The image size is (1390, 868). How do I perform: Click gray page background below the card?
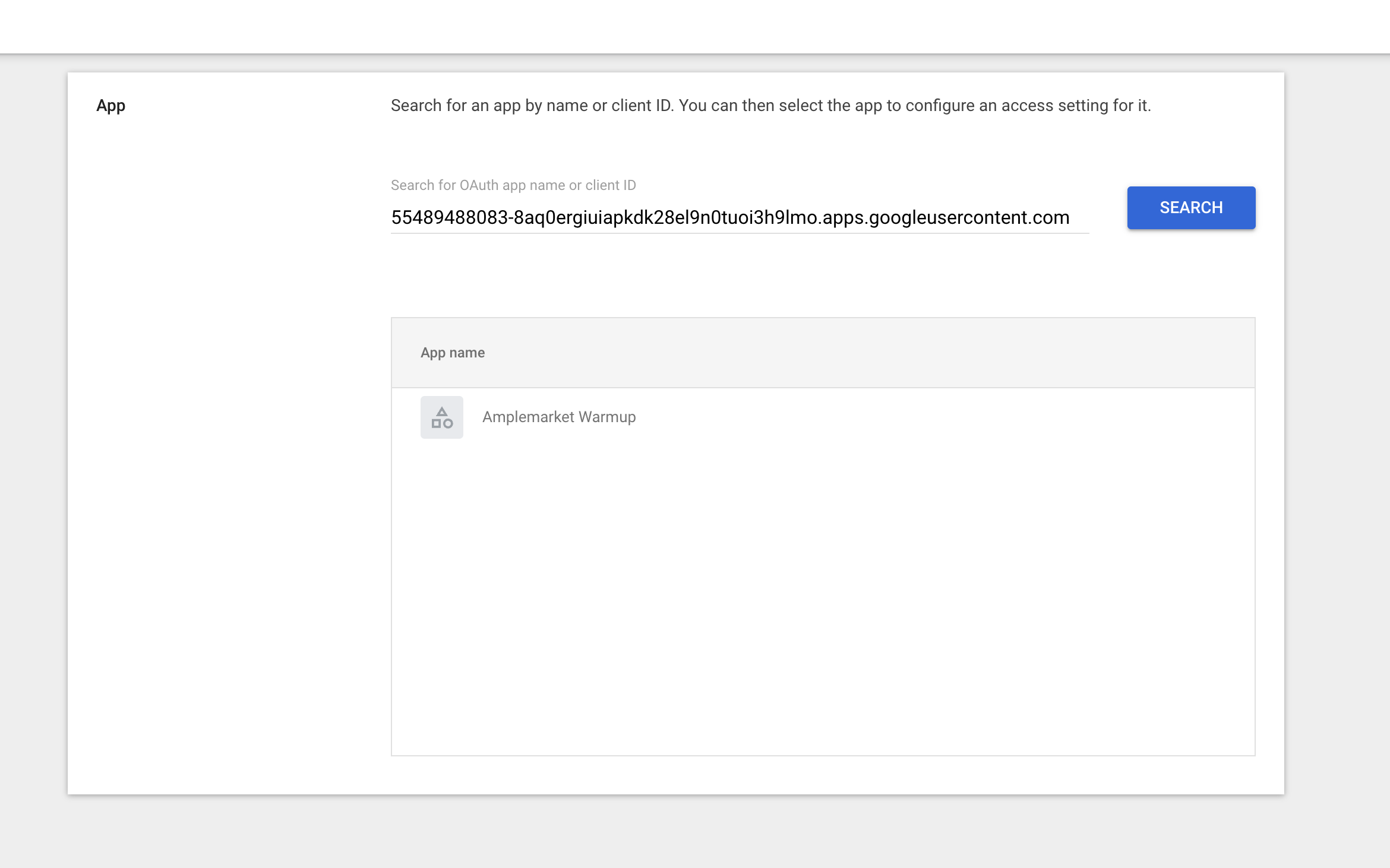point(695,831)
